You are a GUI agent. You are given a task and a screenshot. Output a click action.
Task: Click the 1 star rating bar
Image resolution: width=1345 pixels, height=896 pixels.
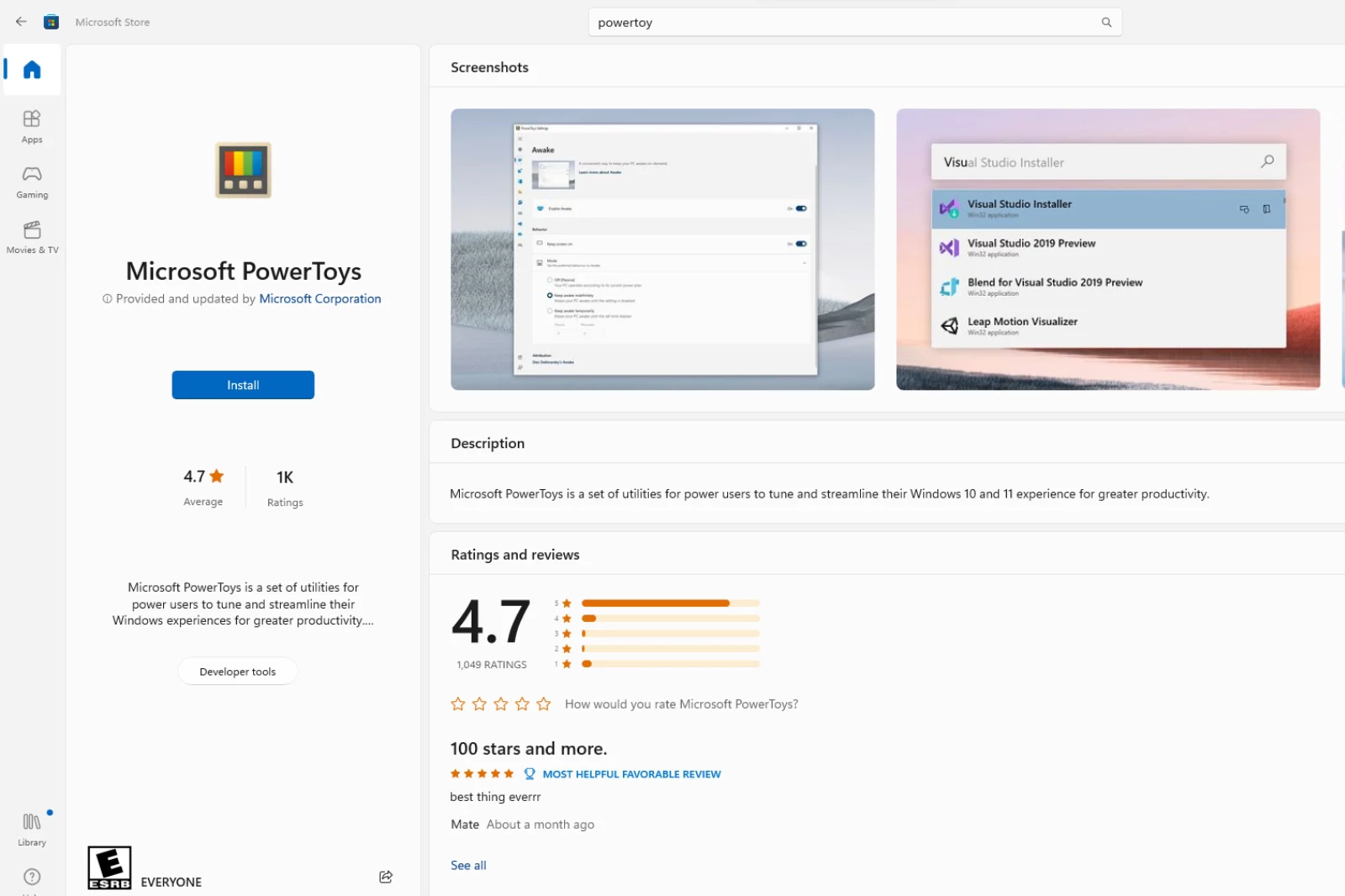[670, 664]
